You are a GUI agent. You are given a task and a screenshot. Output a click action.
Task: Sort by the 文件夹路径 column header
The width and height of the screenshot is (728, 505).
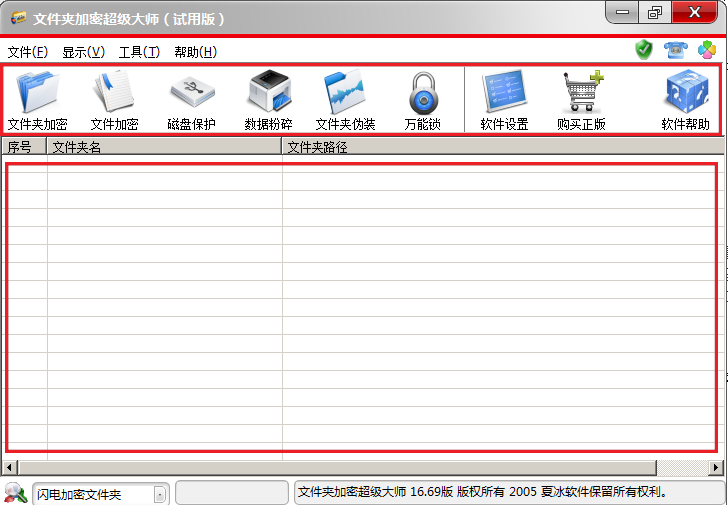pyautogui.click(x=503, y=147)
